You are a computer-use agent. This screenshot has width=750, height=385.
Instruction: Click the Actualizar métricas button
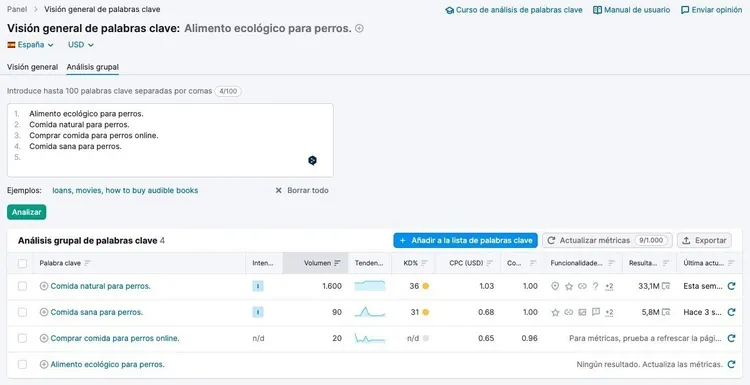click(607, 241)
